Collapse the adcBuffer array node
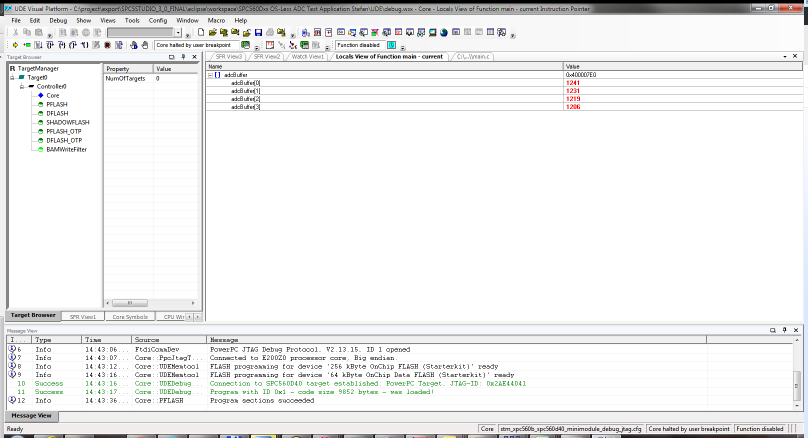 point(210,75)
